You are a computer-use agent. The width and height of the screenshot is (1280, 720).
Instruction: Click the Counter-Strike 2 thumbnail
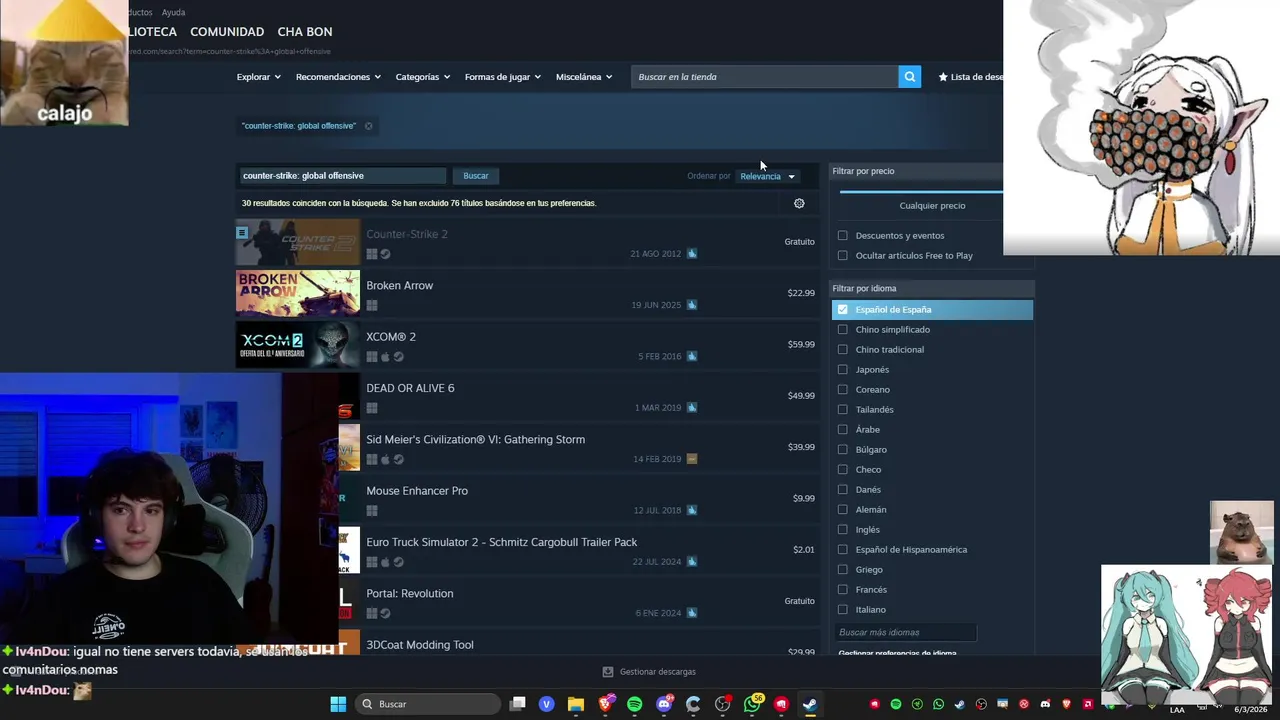click(297, 242)
